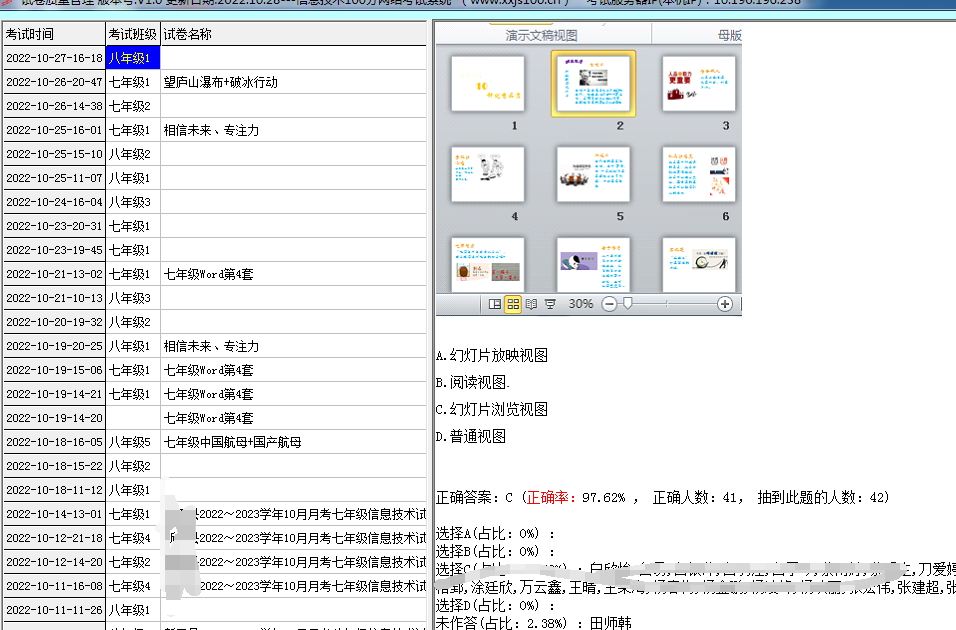Click the zoom slider handle
Image resolution: width=956 pixels, height=630 pixels.
coord(627,303)
